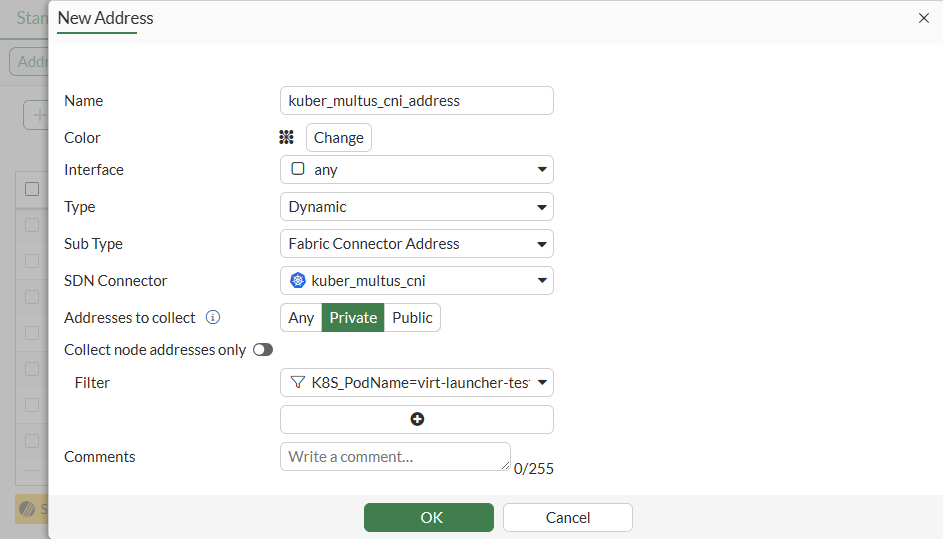Click the funnel icon in the Filter field
Screen dimensions: 943x539
(x=297, y=382)
